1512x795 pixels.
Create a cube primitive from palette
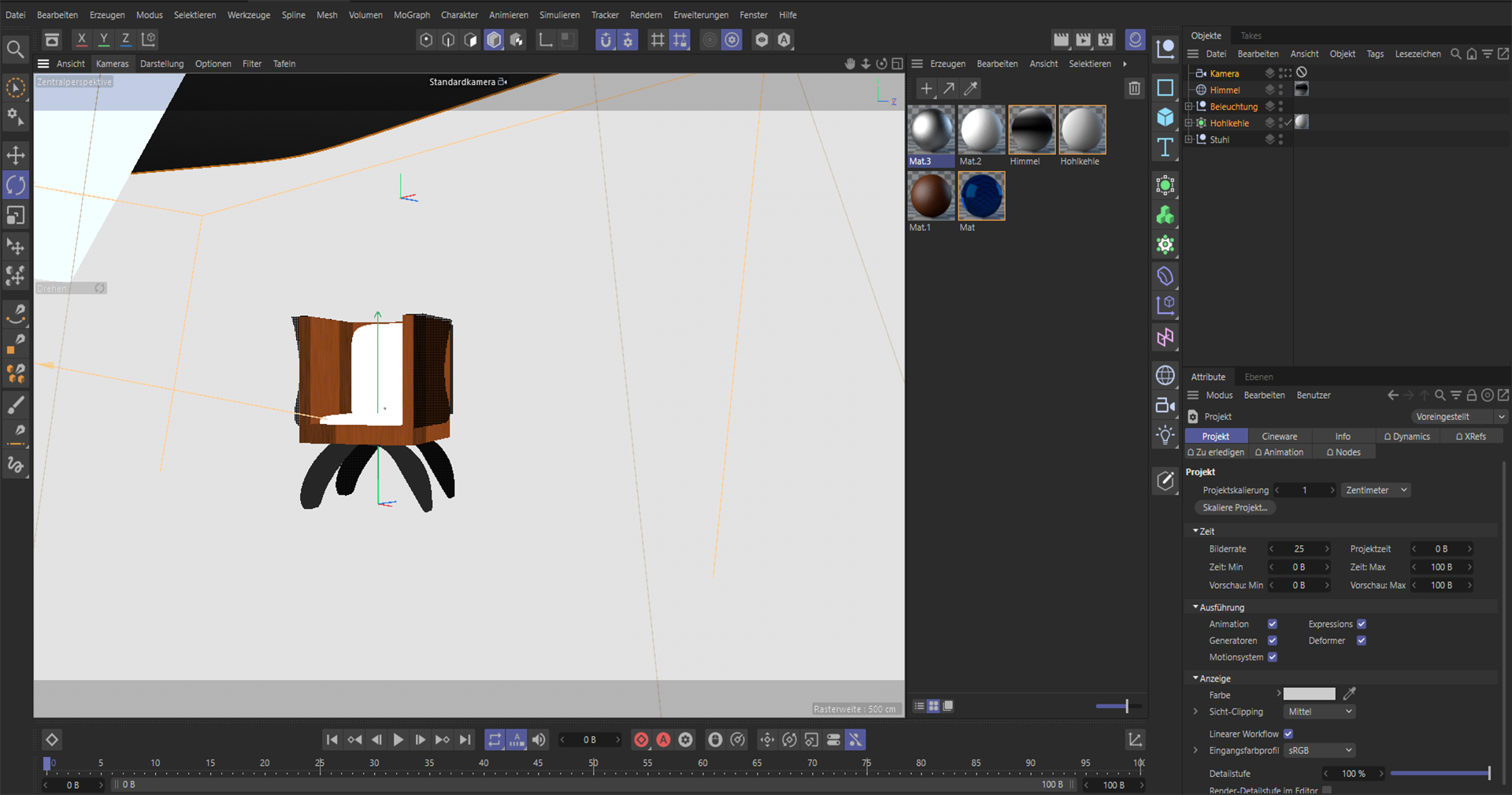(1165, 117)
